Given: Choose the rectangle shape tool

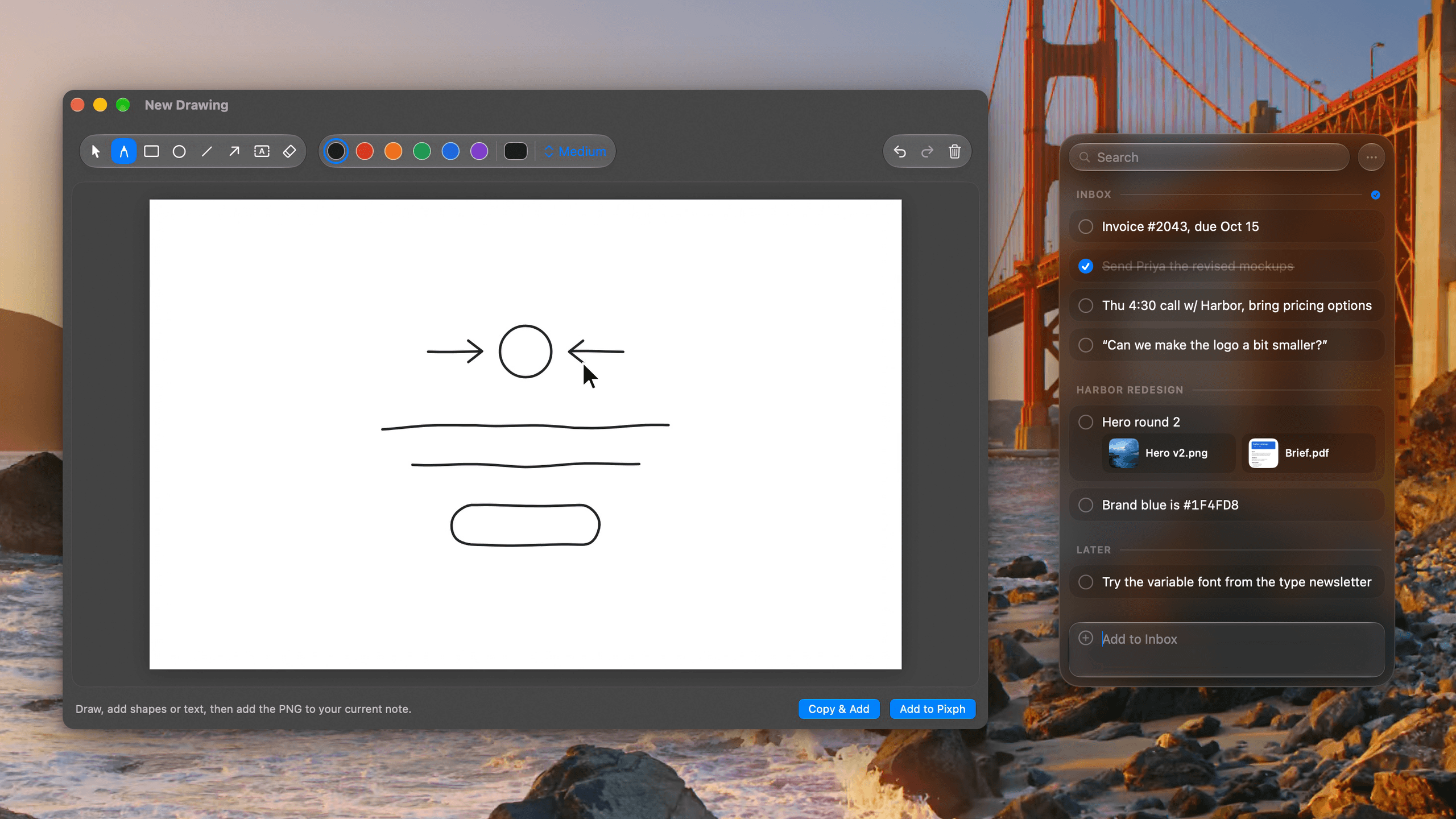Looking at the screenshot, I should pos(151,151).
